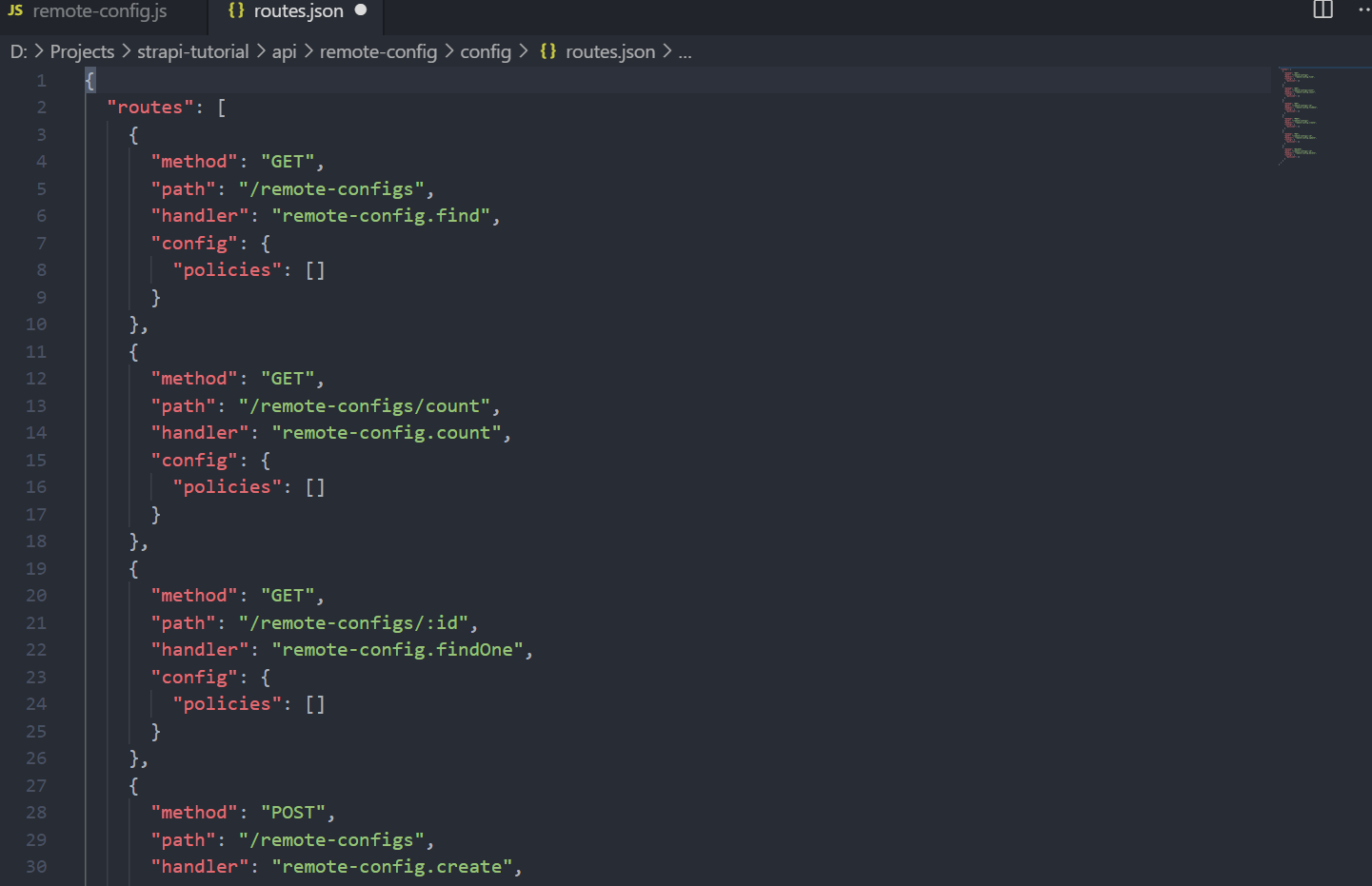Open the Projects breadcrumb entry
The width and height of the screenshot is (1372, 886).
[82, 51]
